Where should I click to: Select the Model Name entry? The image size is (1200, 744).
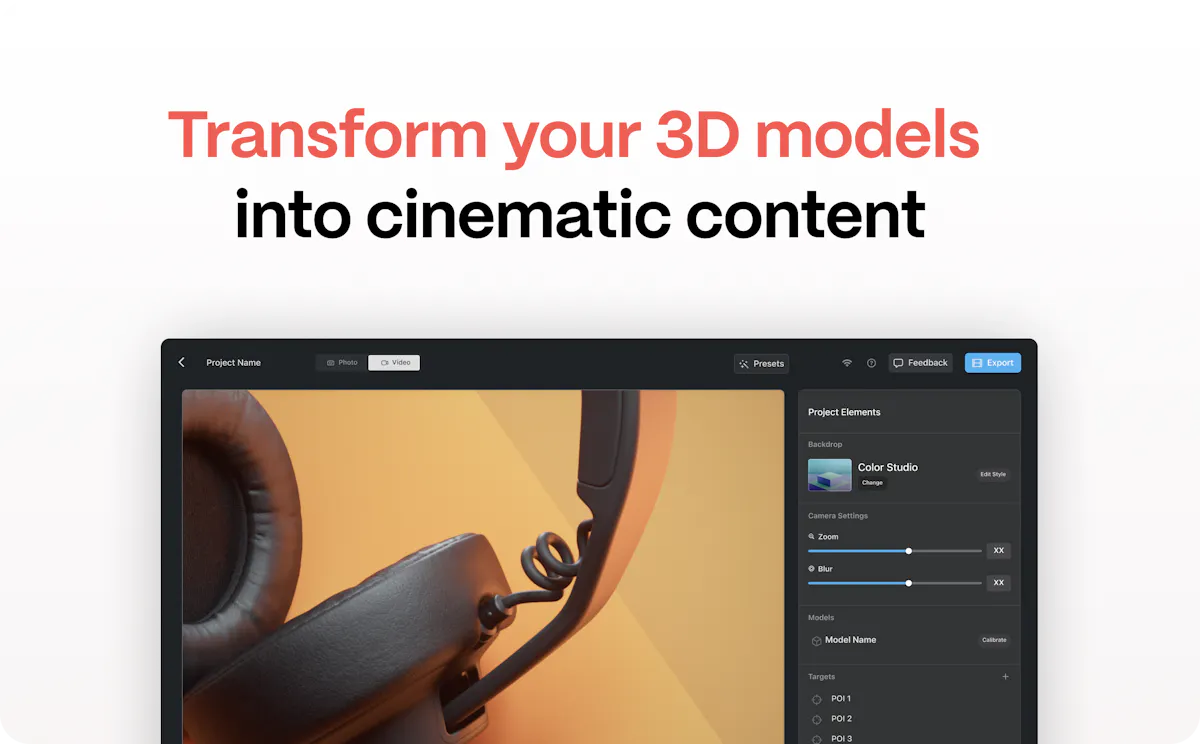click(x=850, y=640)
